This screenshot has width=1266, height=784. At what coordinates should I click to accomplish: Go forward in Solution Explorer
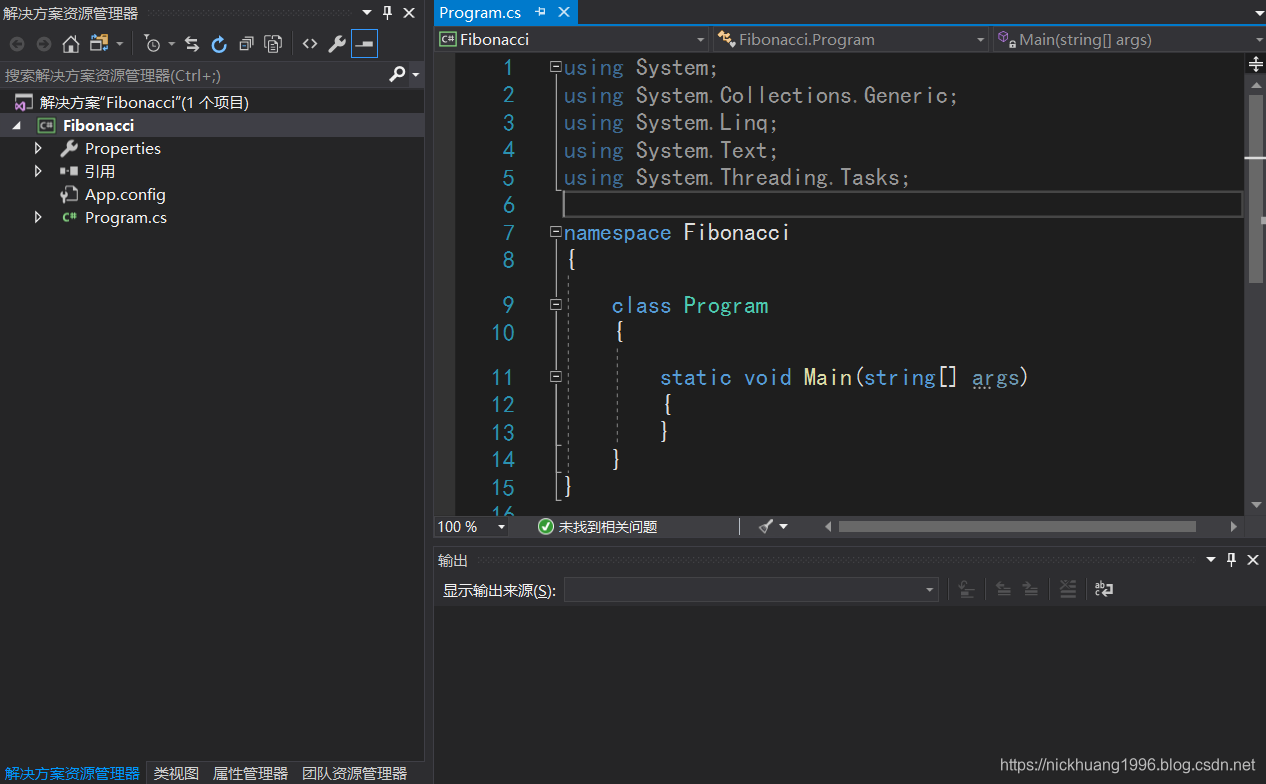coord(43,44)
